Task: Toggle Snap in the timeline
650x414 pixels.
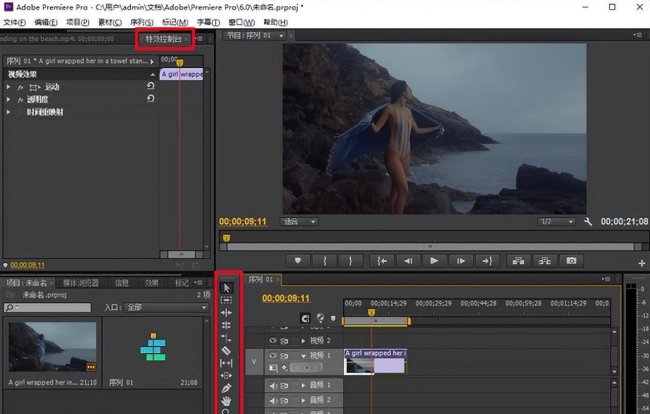Action: click(306, 318)
